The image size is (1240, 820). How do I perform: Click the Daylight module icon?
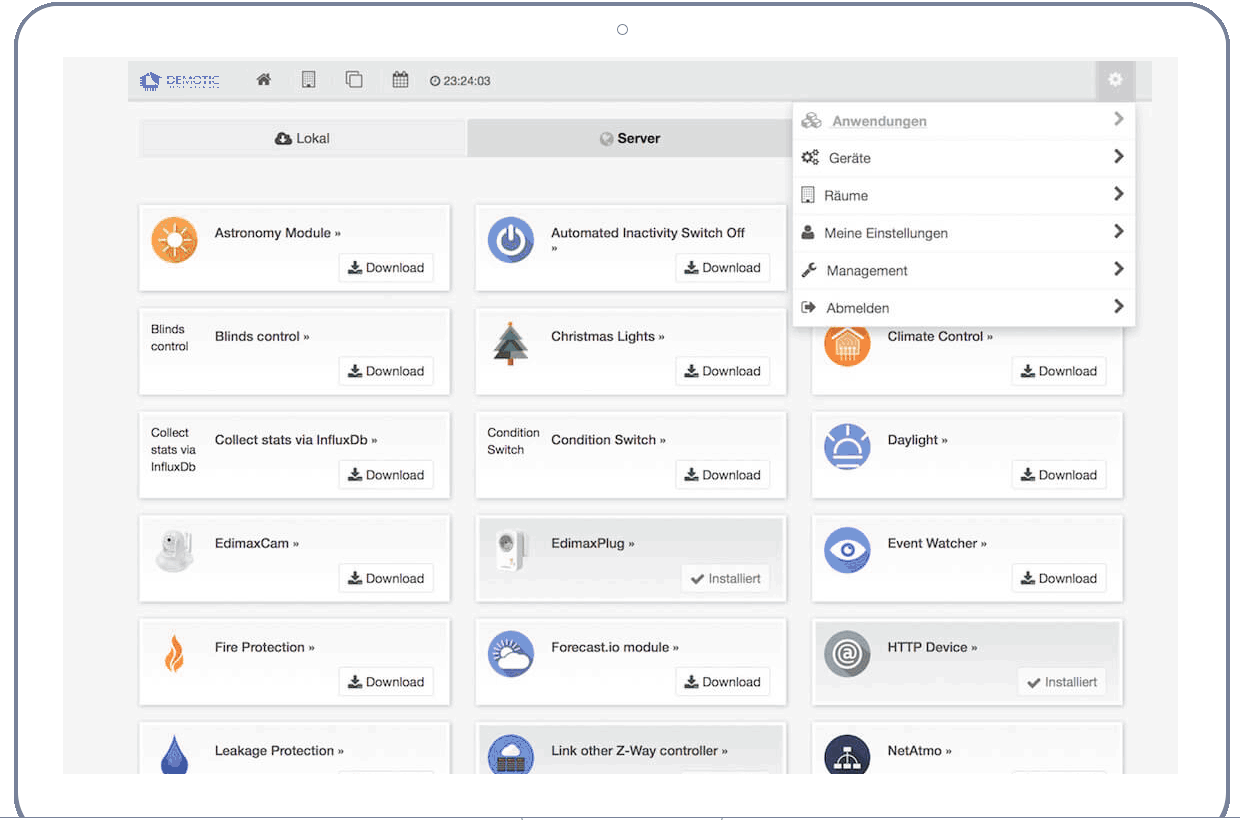pos(847,448)
